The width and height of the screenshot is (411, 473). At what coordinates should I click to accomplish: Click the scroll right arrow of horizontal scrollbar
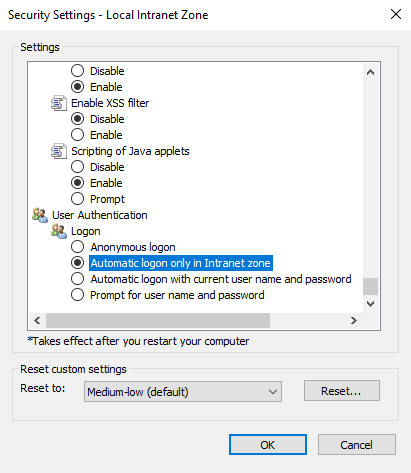click(354, 320)
